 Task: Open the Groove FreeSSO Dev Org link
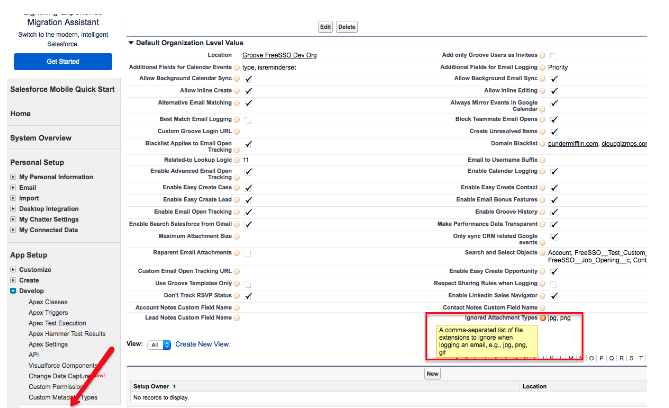pyautogui.click(x=279, y=55)
